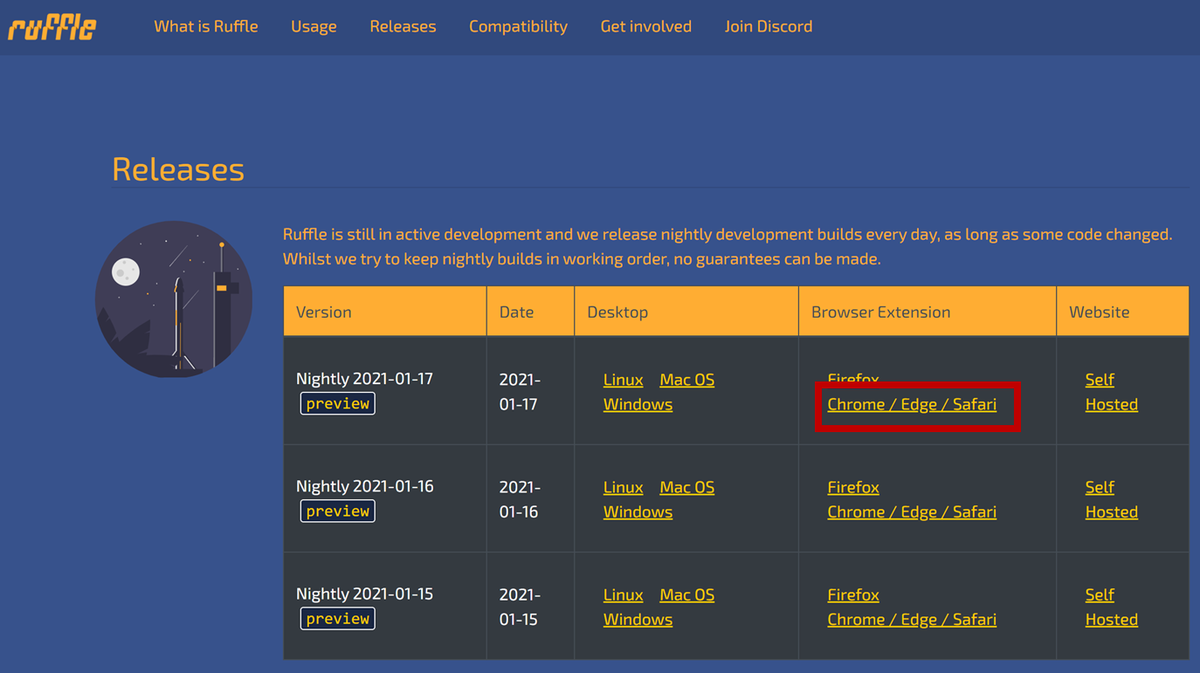Screen dimensions: 1200x673
Task: Download Linux build for Nightly 2021-01-17
Action: click(x=623, y=379)
